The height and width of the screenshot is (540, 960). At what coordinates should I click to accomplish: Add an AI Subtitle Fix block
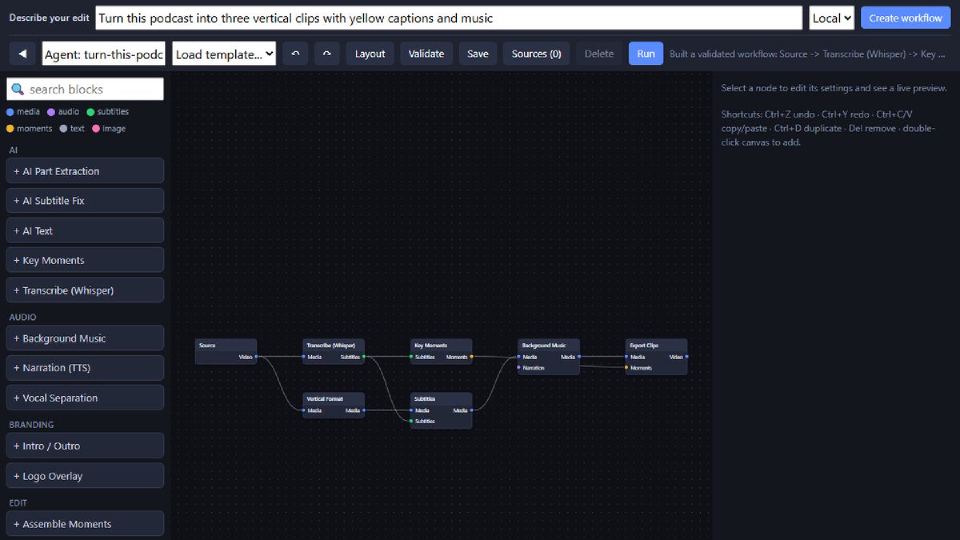85,201
